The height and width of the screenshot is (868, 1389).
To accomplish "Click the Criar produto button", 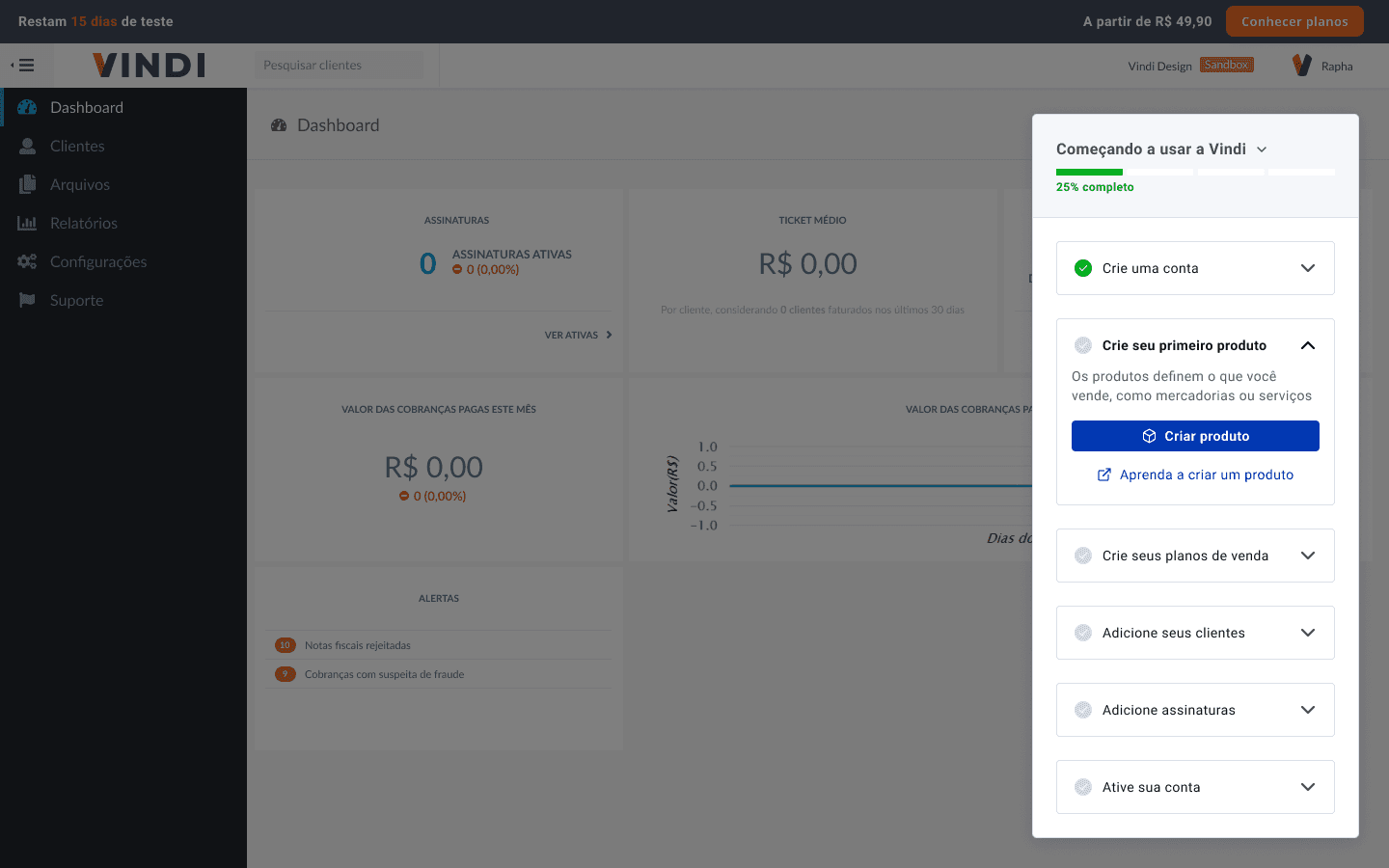I will [1195, 436].
